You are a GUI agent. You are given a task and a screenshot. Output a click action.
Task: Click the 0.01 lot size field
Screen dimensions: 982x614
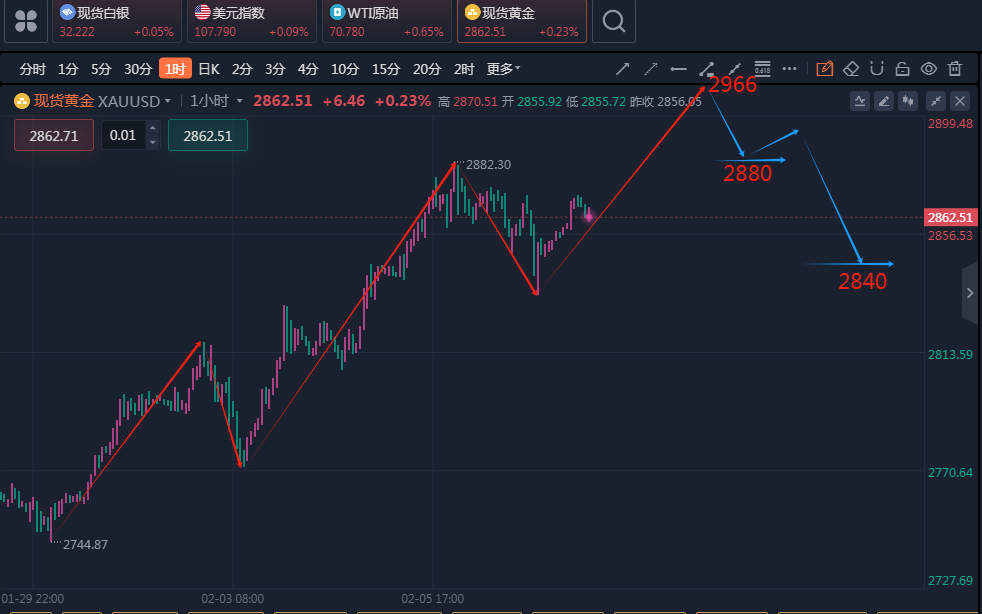click(x=123, y=135)
